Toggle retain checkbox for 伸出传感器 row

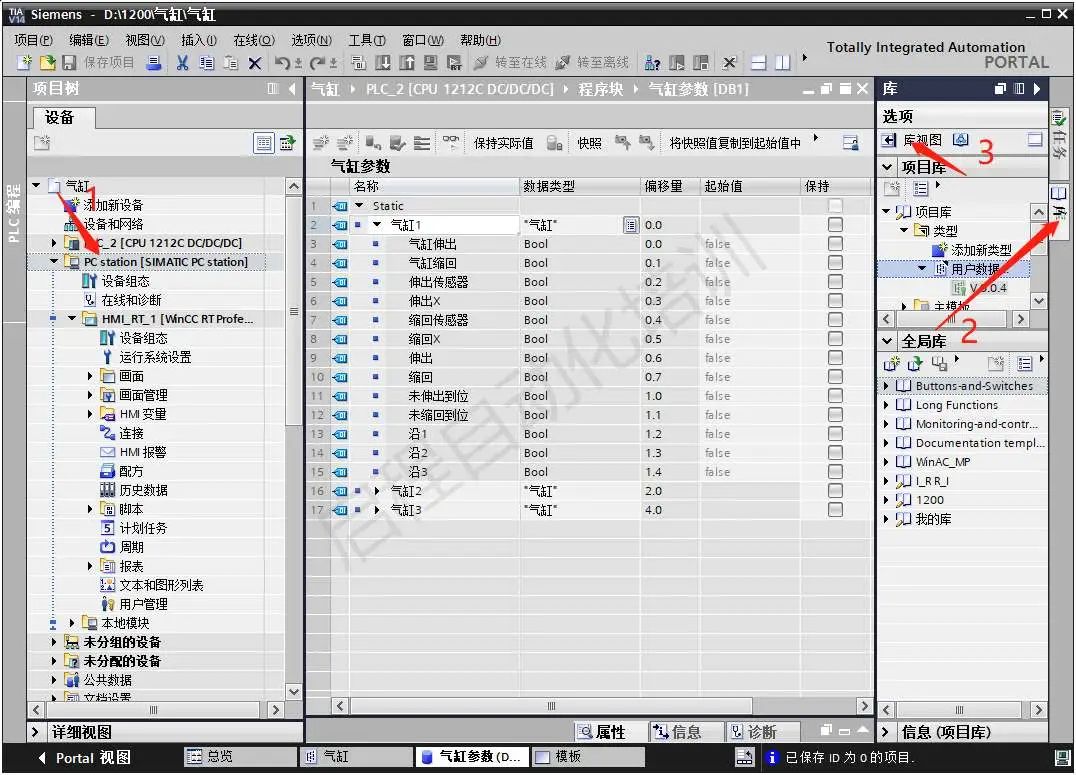tap(835, 282)
